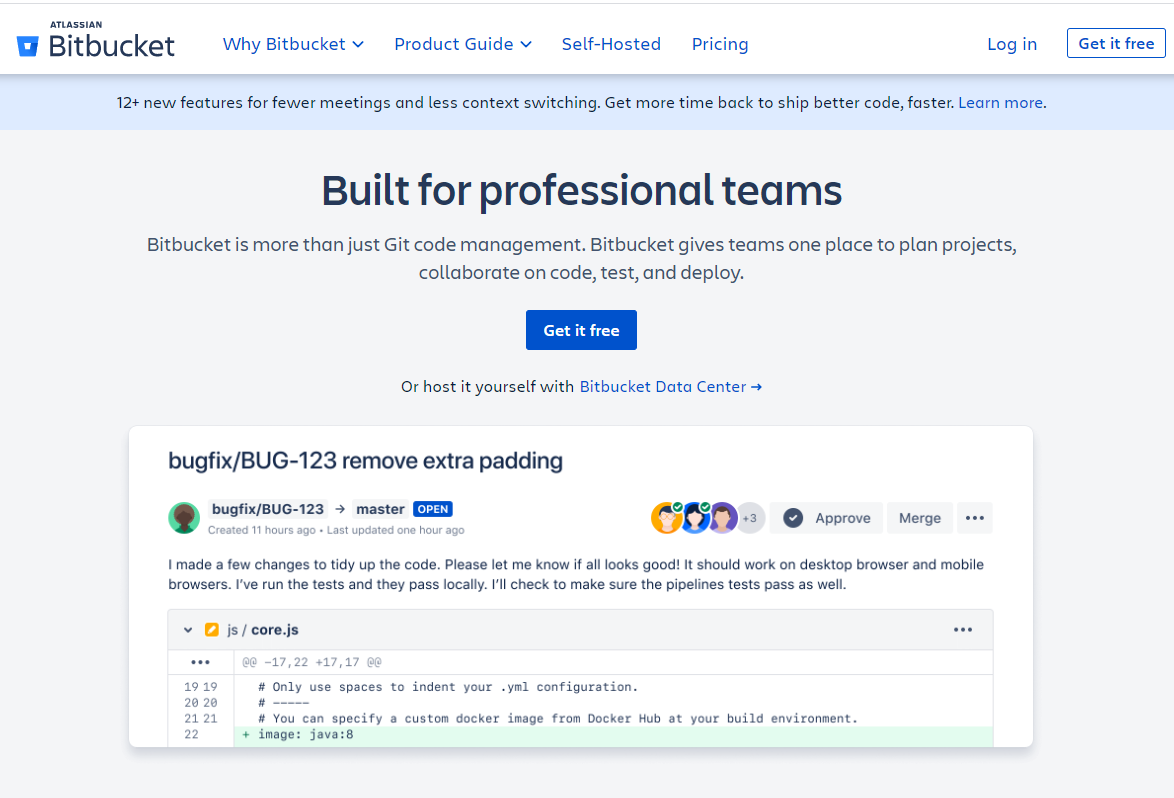Viewport: 1174px width, 798px height.
Task: Click the diff hunk header '@@ -17,22 +17,17 @@'
Action: pyautogui.click(x=312, y=663)
